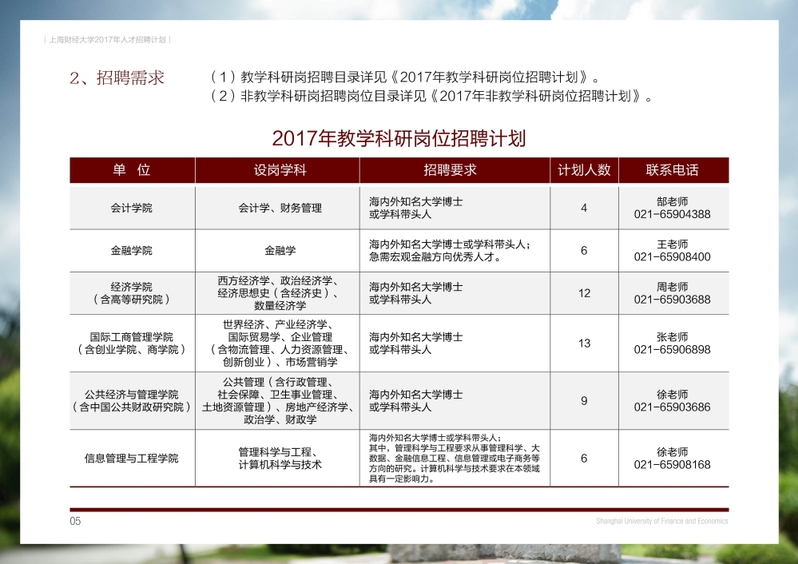This screenshot has width=798, height=564.
Task: Click 王老师 phone number 021-65908400
Action: click(672, 257)
